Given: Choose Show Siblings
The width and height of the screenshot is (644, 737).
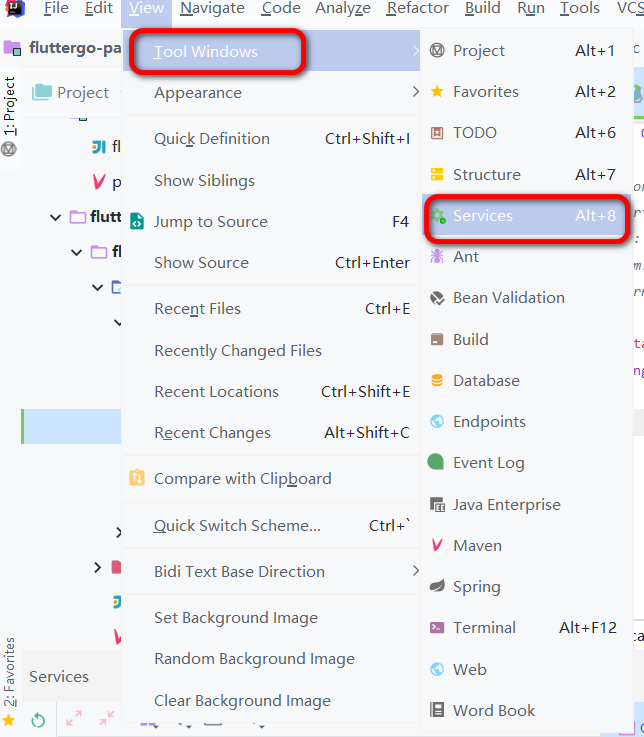Looking at the screenshot, I should (272, 180).
